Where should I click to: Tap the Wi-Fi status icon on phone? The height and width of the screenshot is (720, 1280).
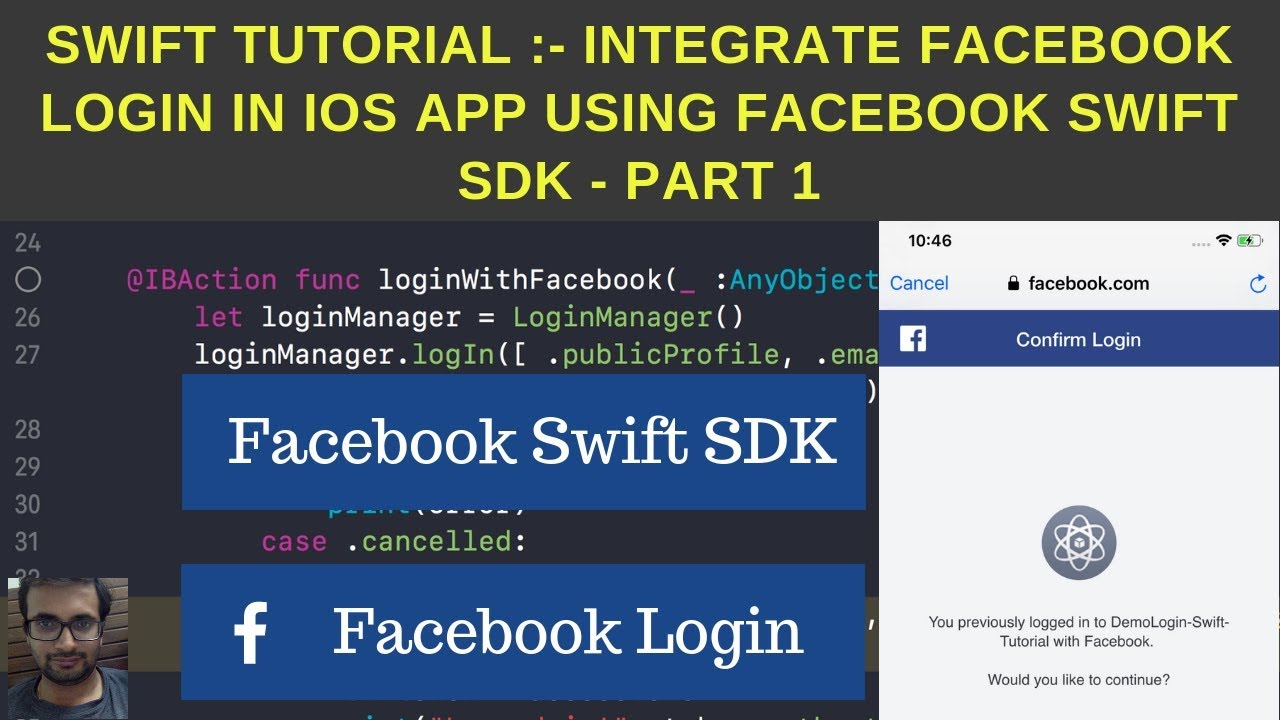1223,241
